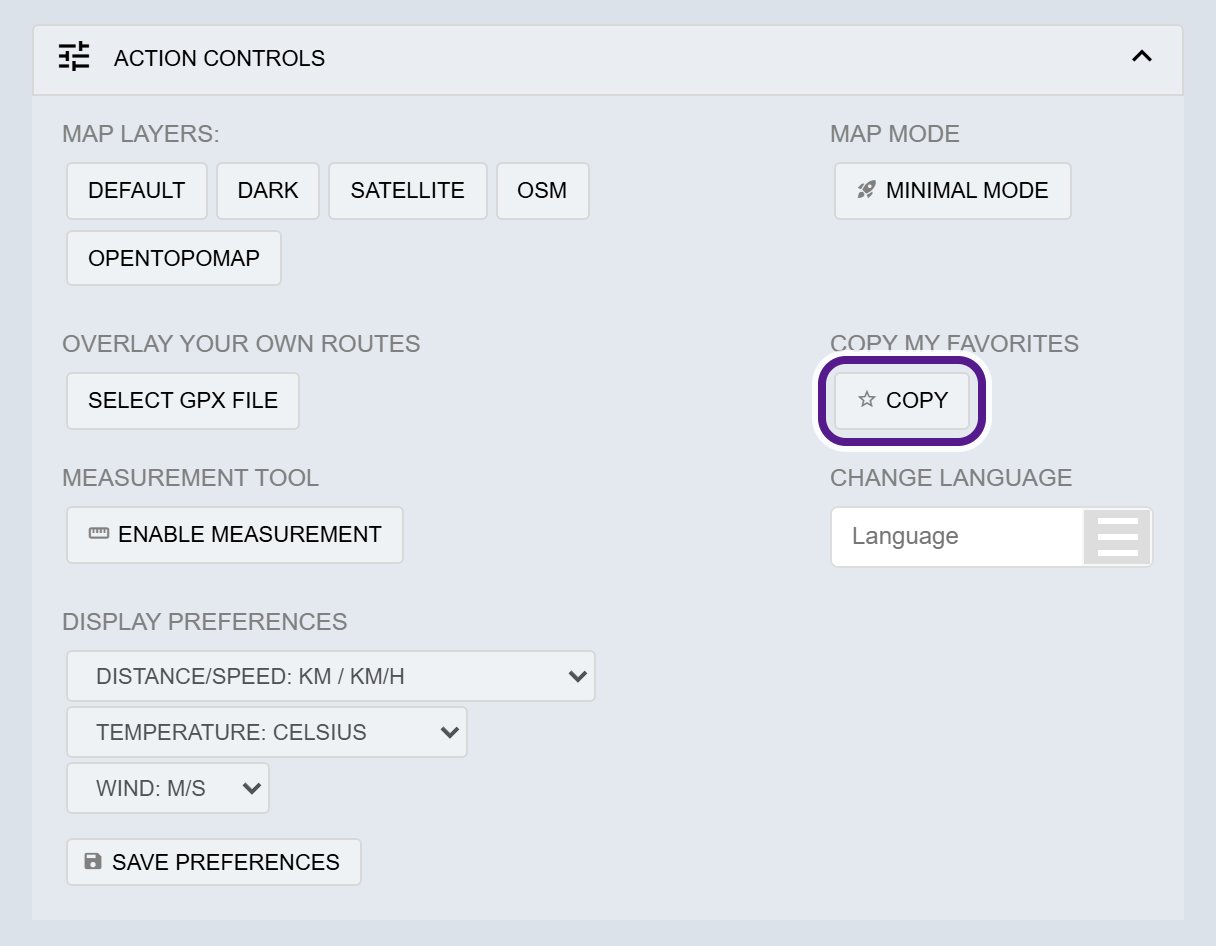
Task: Open the Distance/Speed units dropdown
Action: 331,677
